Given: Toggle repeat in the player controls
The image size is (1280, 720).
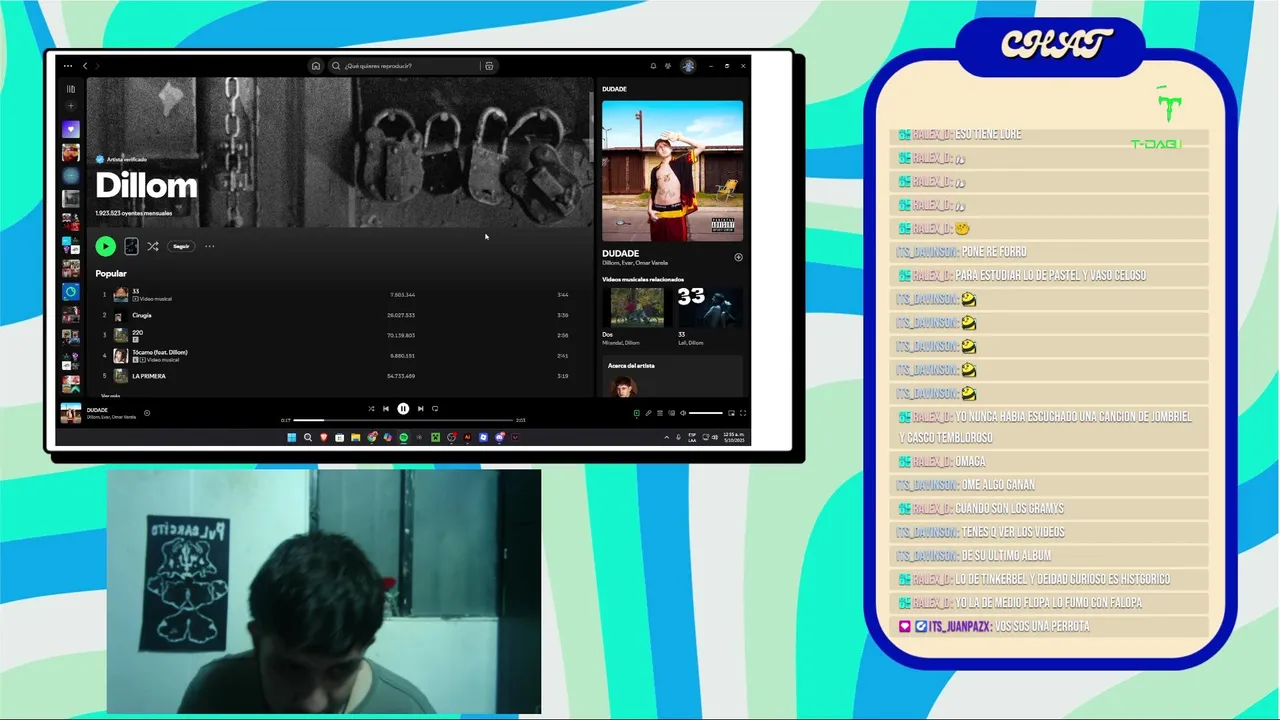Looking at the screenshot, I should (435, 408).
